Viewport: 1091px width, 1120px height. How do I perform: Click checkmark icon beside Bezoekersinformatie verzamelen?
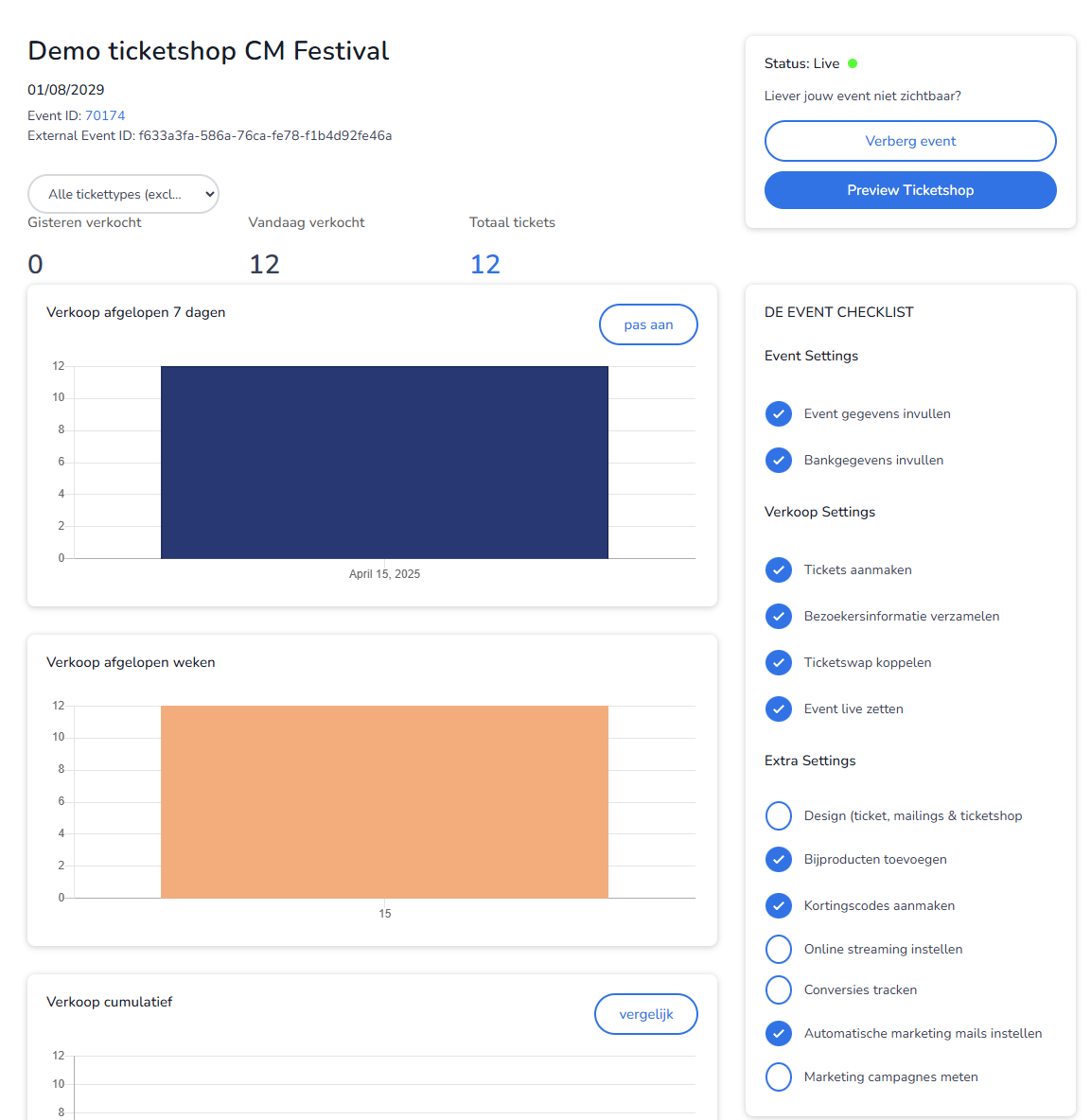click(779, 617)
